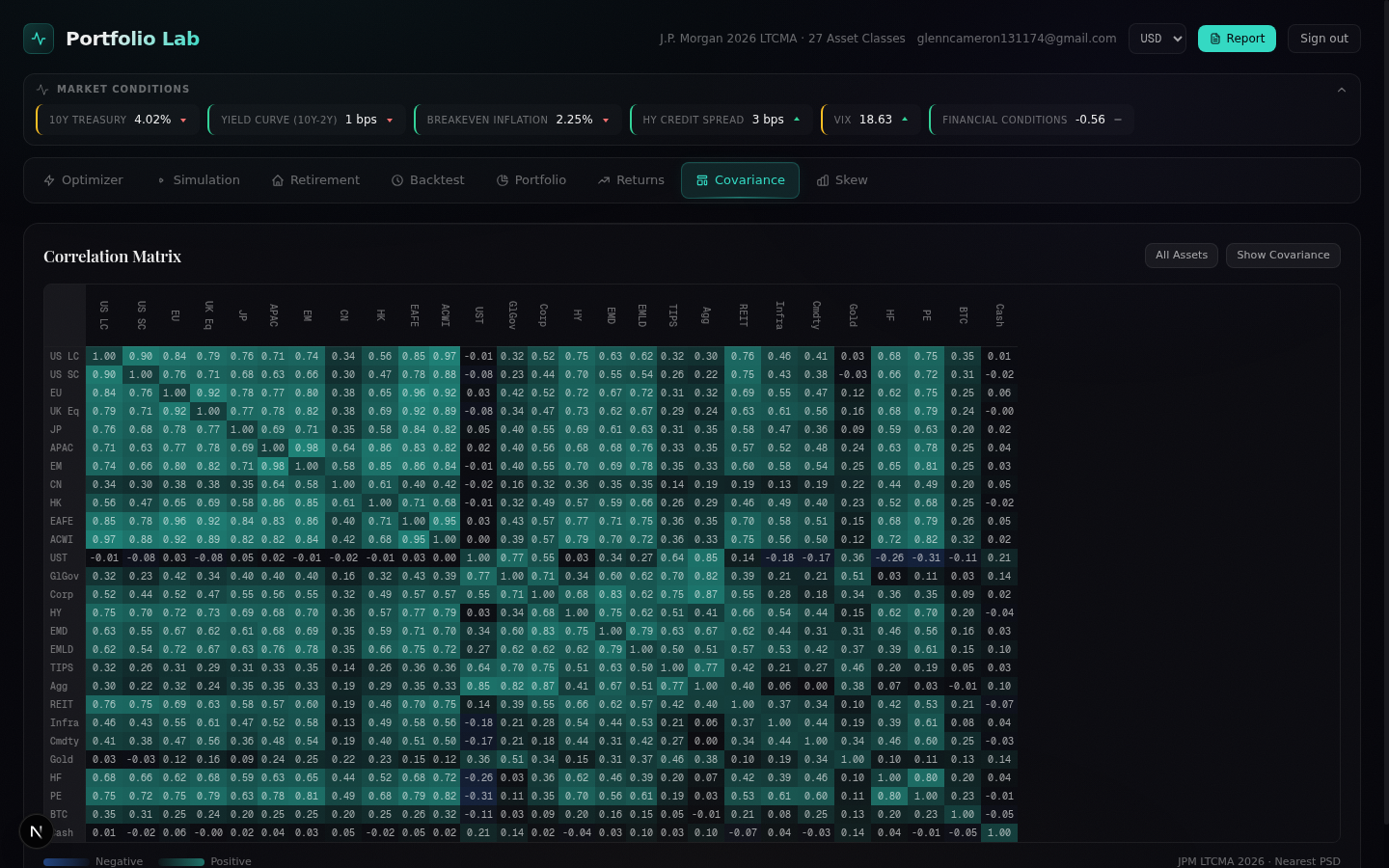1389x868 pixels.
Task: Select the Covariance tab
Action: [x=740, y=180]
